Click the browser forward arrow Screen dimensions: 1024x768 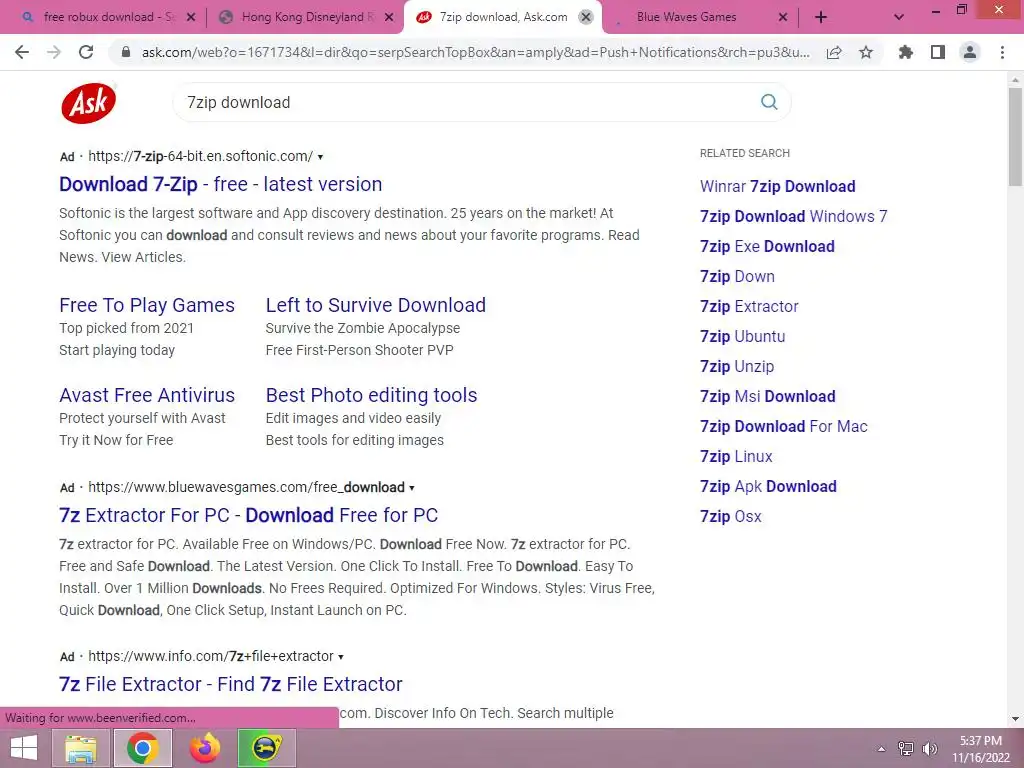54,52
